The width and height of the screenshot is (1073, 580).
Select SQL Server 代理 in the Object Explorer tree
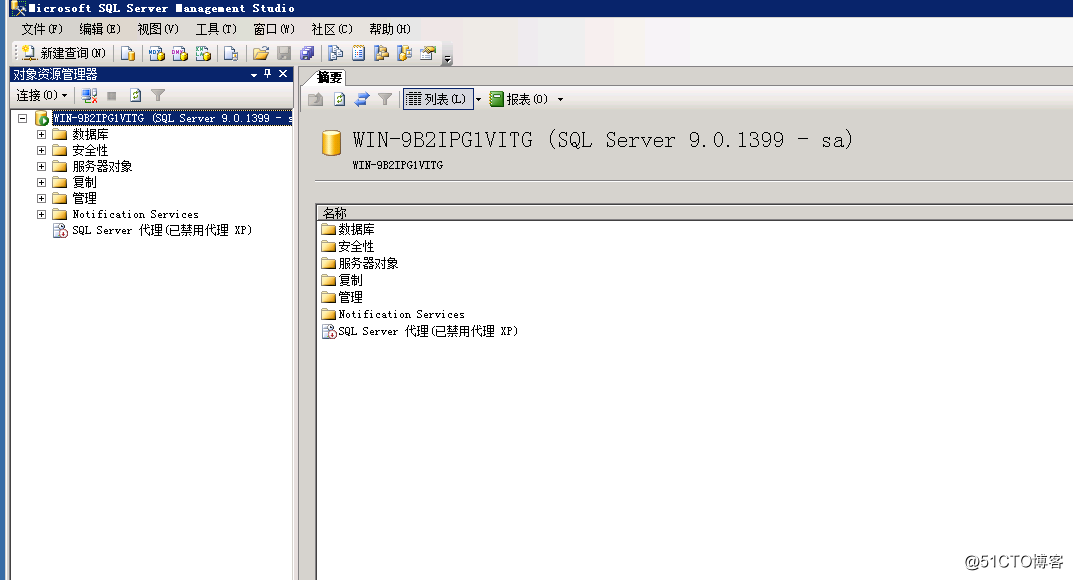[162, 230]
